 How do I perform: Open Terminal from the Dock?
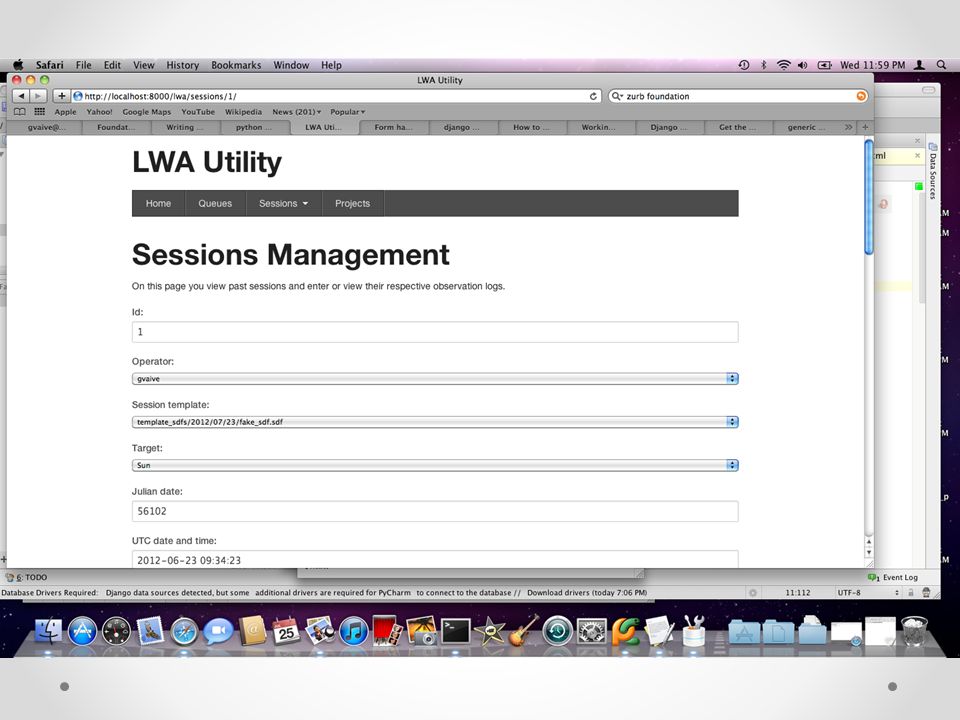coord(456,631)
